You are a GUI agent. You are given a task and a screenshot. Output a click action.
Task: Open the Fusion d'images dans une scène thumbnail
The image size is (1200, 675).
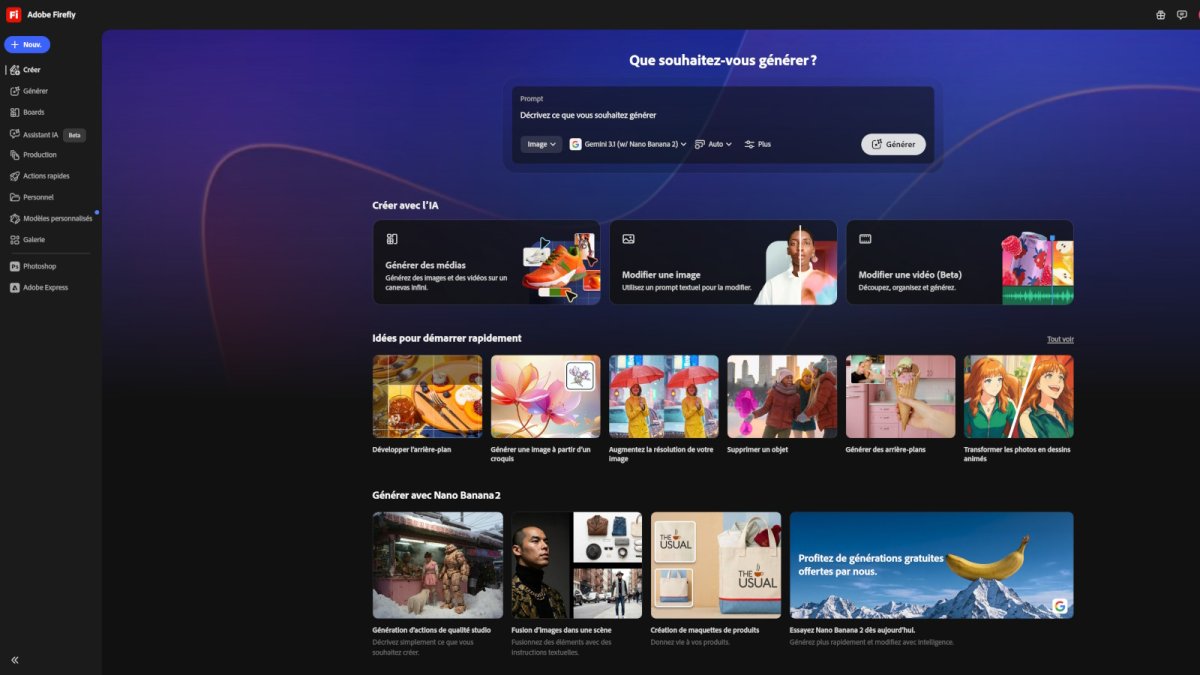[x=577, y=565]
